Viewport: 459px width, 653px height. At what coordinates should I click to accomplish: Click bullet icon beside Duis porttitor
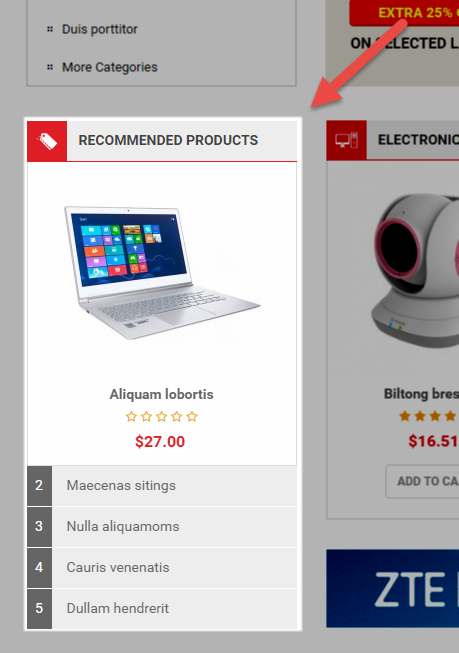[50, 29]
